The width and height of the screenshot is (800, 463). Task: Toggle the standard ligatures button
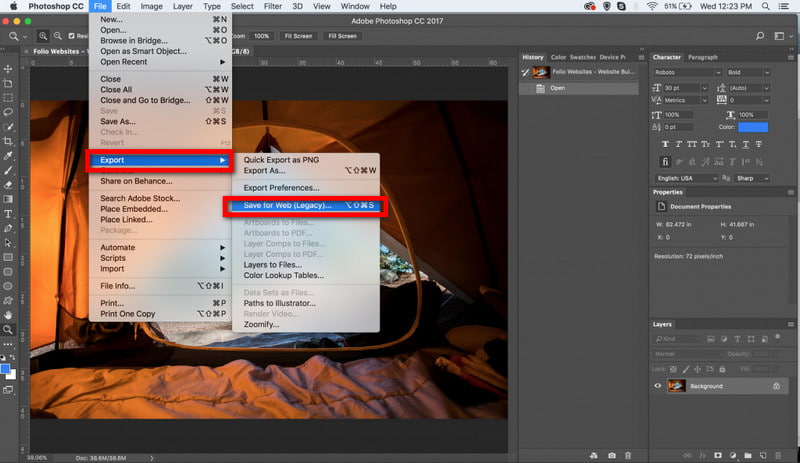click(663, 162)
